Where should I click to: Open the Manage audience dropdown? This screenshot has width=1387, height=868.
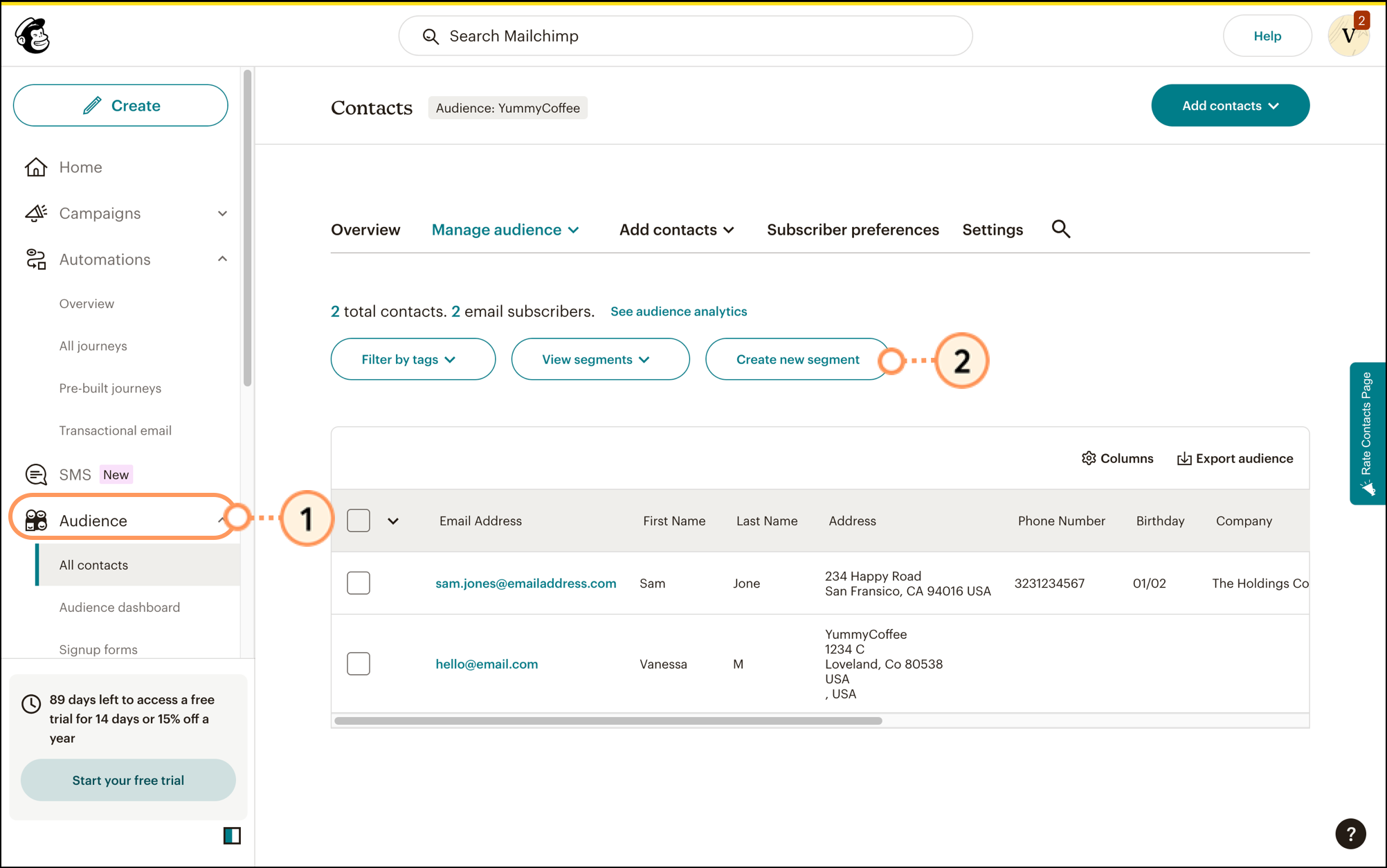[x=505, y=230]
